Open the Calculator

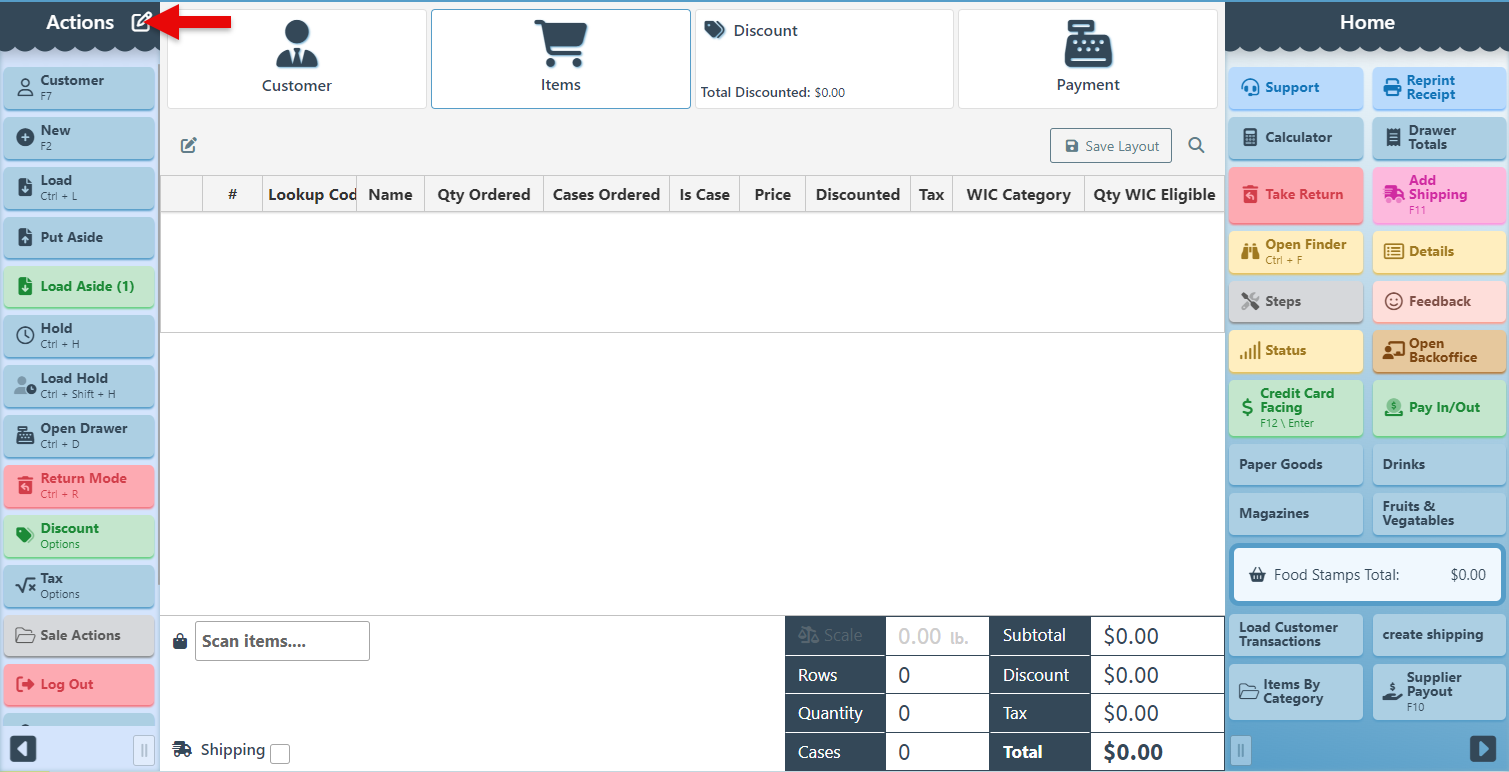pyautogui.click(x=1295, y=138)
